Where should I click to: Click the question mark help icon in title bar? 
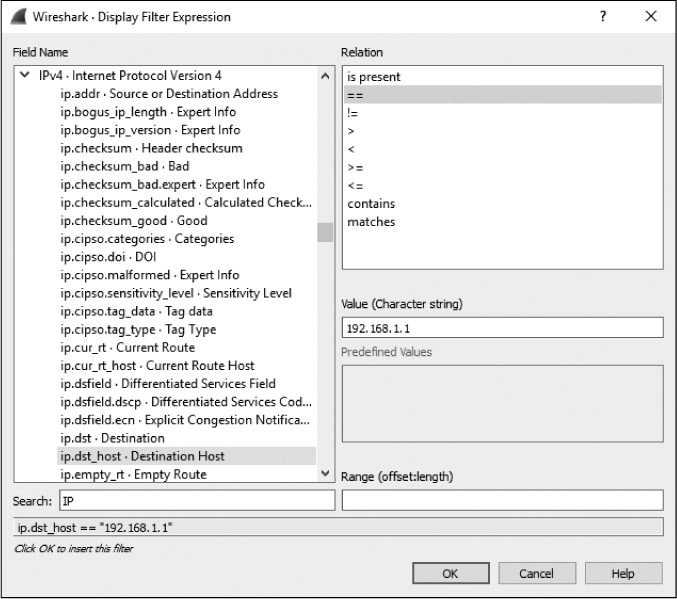tap(603, 16)
